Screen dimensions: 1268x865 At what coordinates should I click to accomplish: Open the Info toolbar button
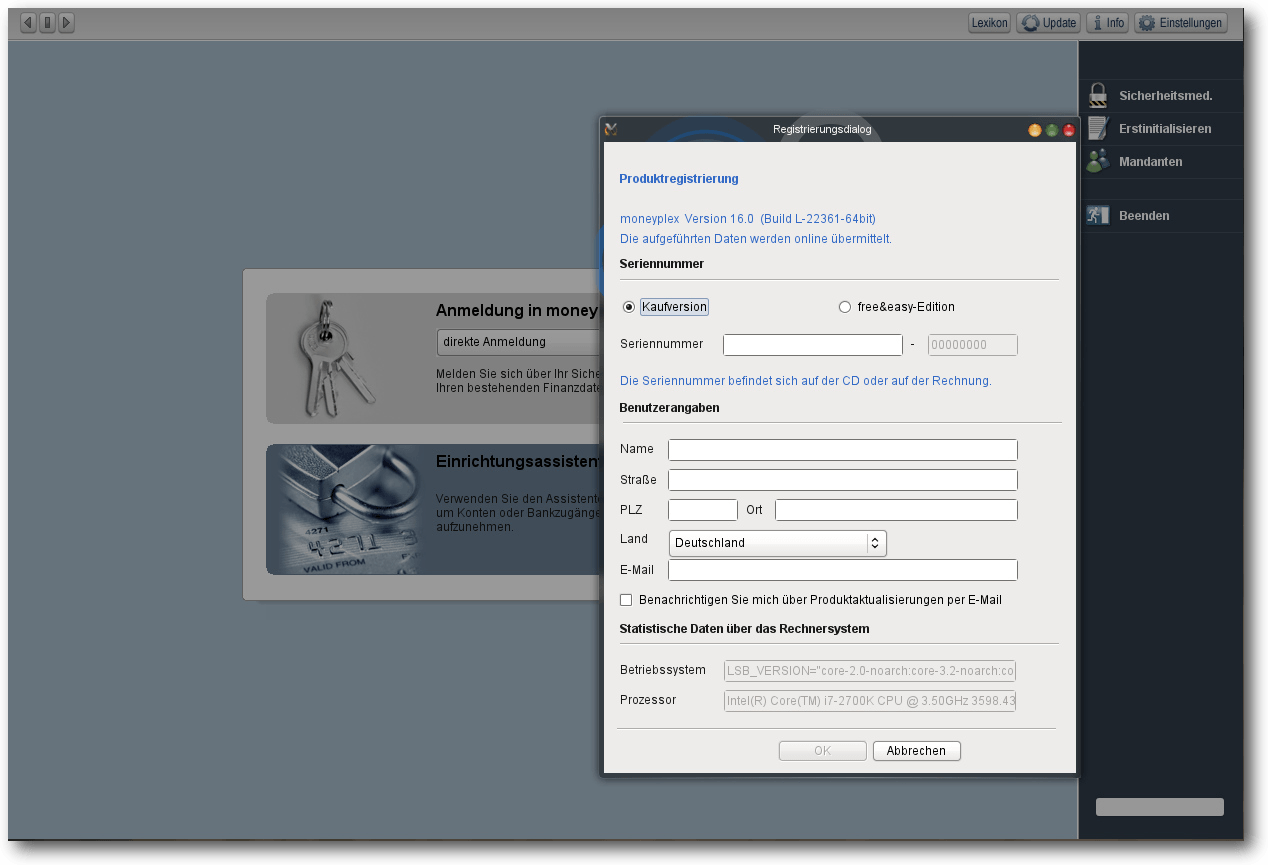[x=1107, y=23]
